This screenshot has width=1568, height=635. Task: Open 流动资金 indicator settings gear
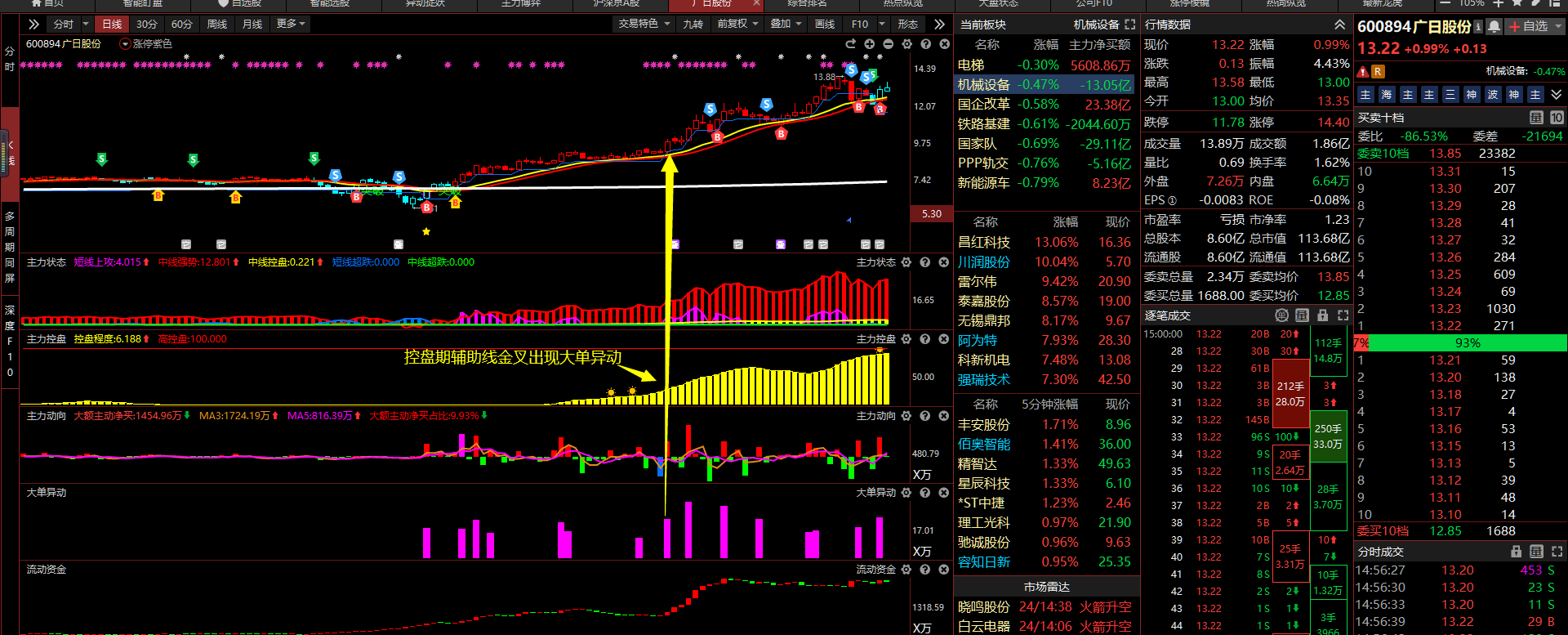(x=905, y=570)
